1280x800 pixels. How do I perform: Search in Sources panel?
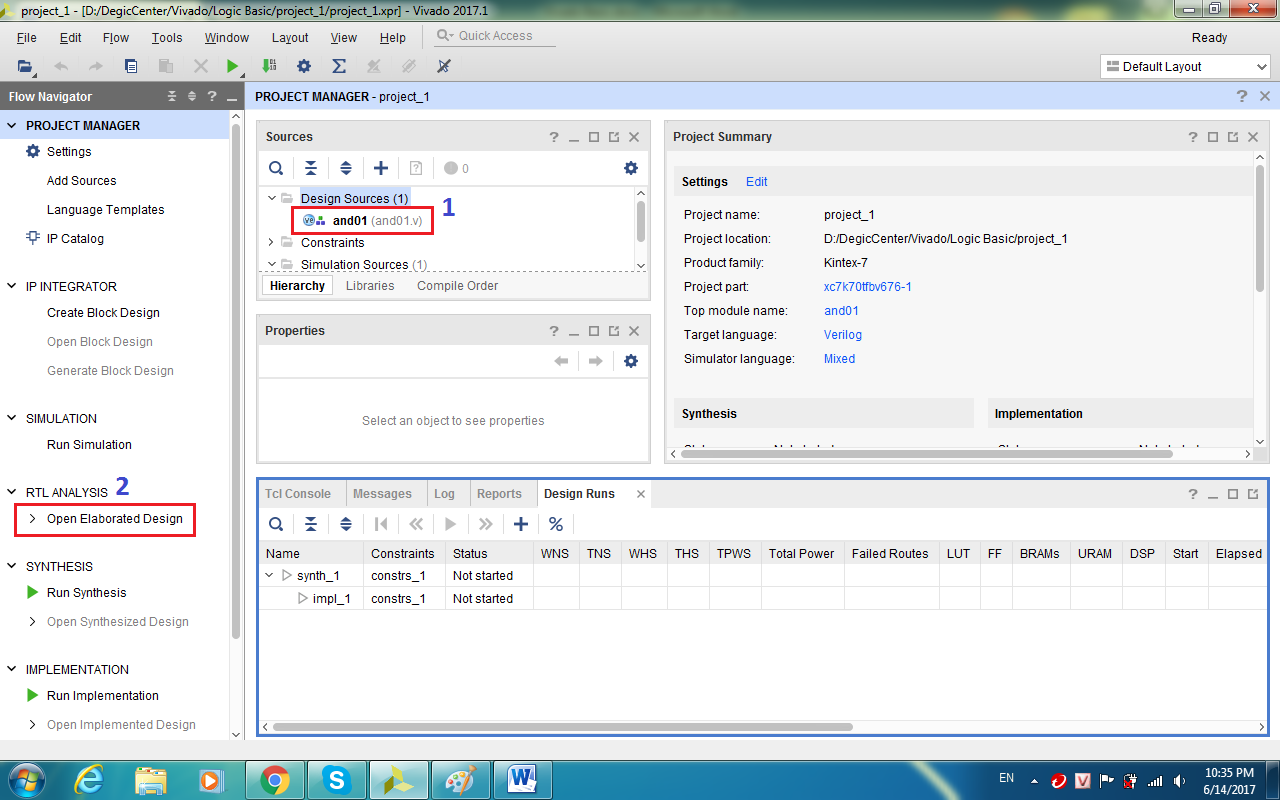pyautogui.click(x=276, y=168)
